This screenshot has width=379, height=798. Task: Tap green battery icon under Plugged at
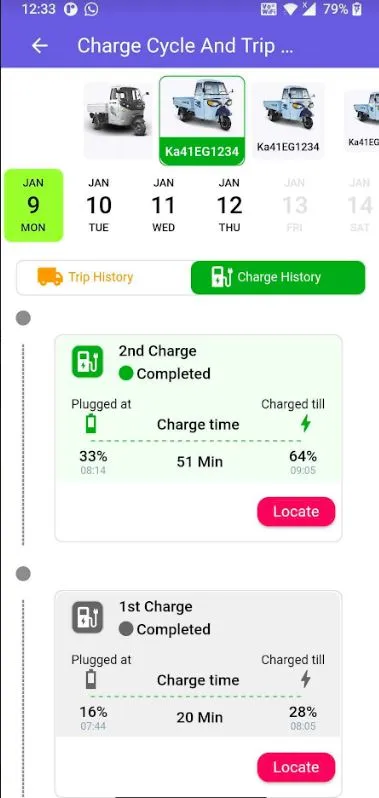point(91,423)
